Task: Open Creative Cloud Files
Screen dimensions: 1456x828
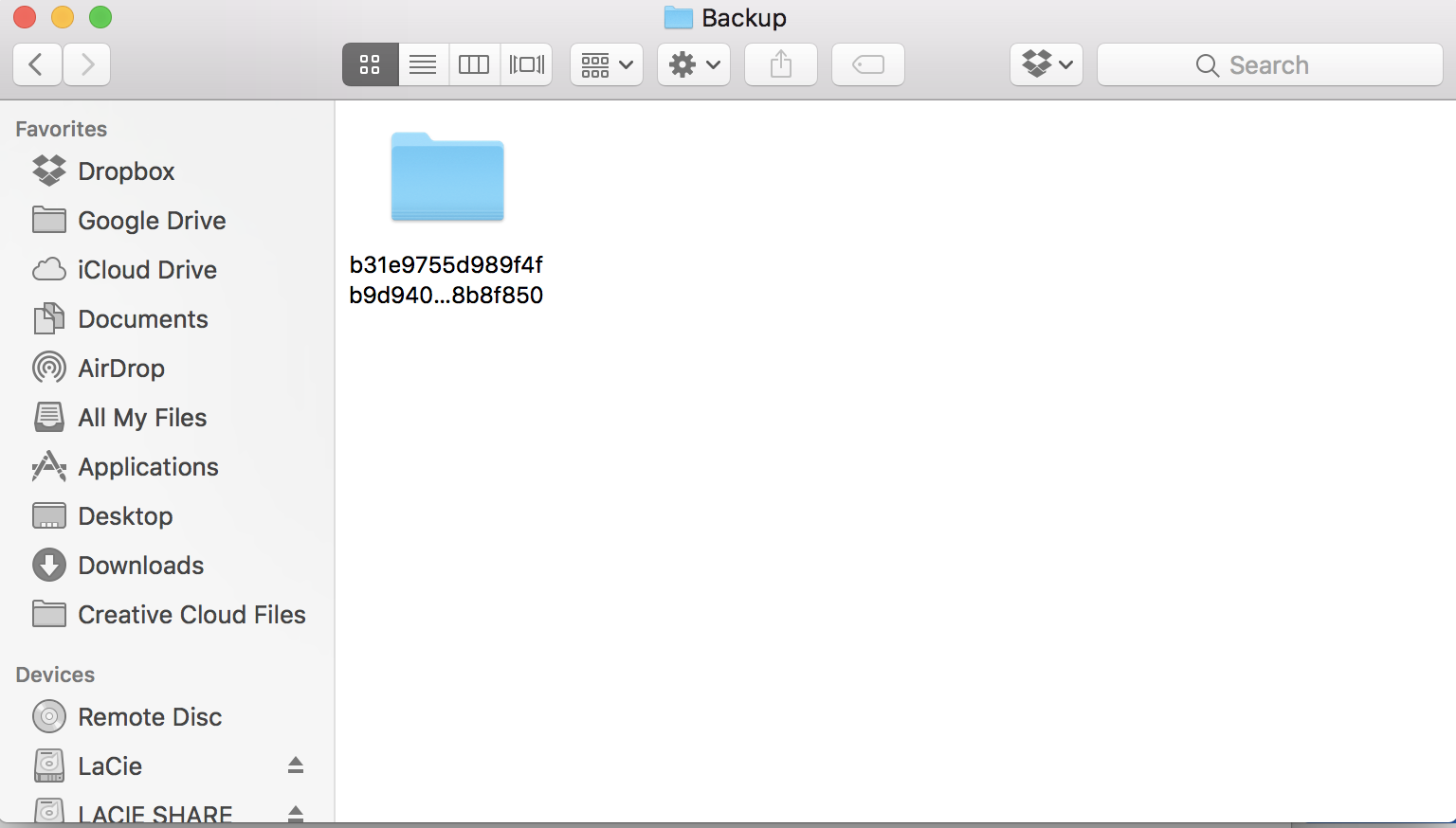Action: 191,614
